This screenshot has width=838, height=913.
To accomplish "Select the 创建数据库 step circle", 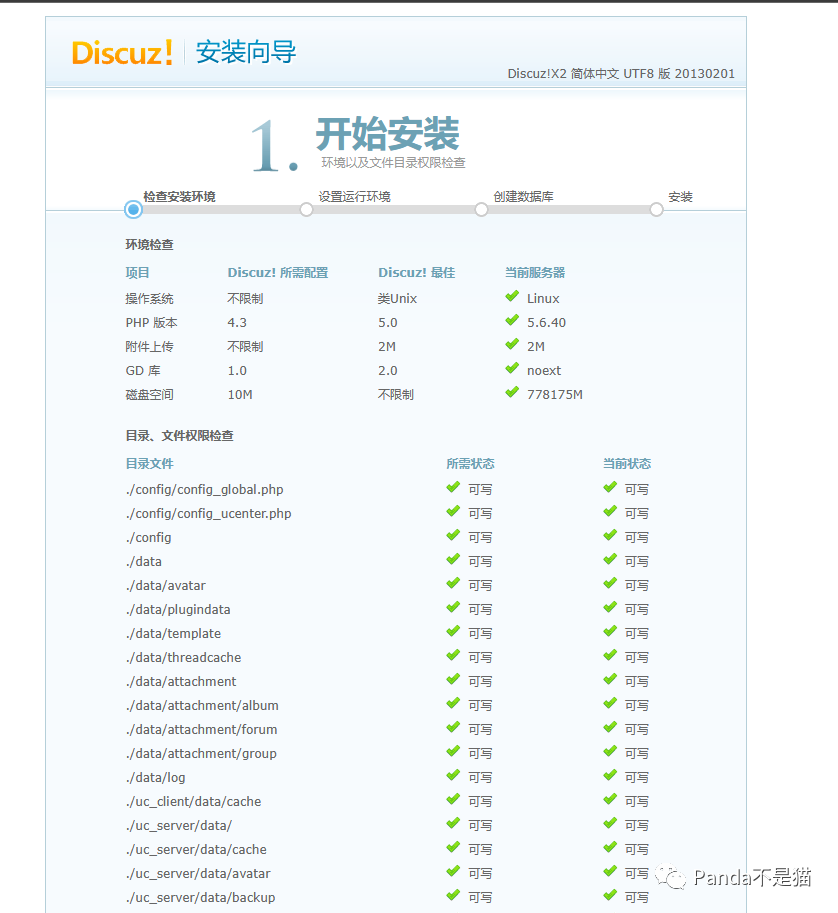I will click(x=481, y=210).
